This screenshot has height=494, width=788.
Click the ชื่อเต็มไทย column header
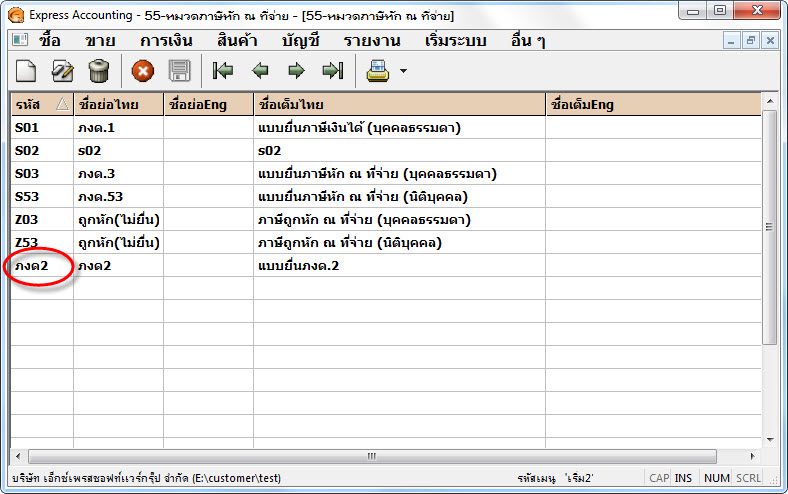398,105
